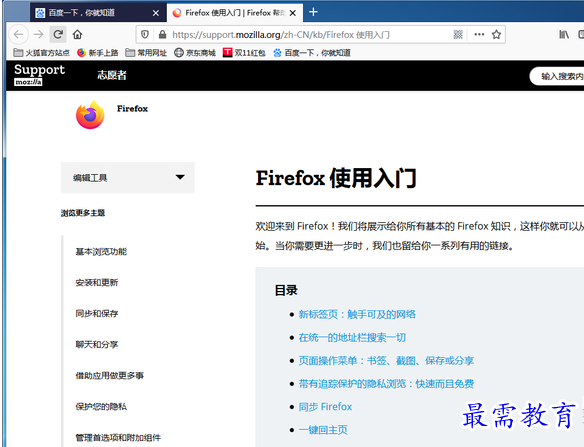Reload the current page
The image size is (584, 447).
[58, 35]
